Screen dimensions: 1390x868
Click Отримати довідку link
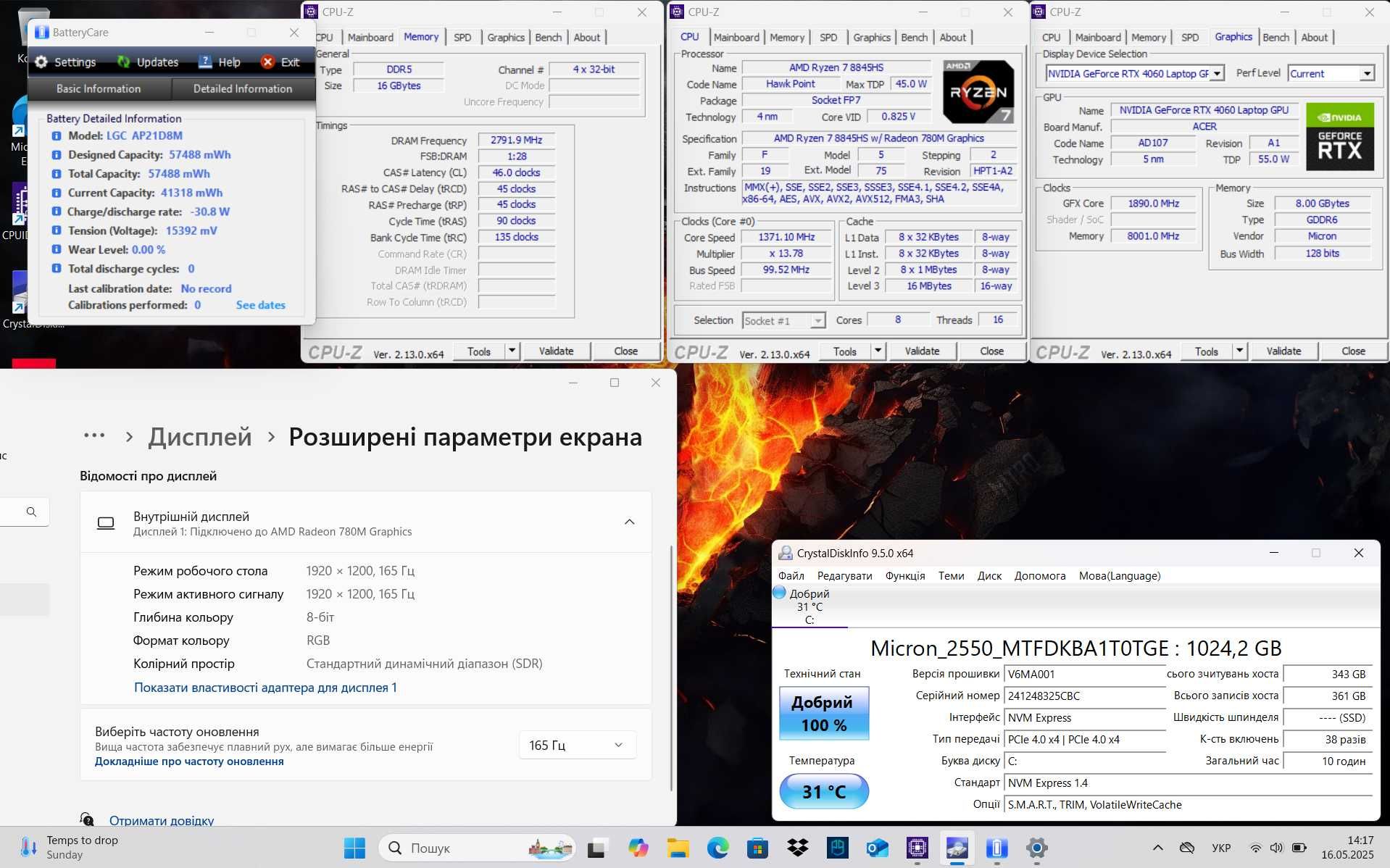(162, 820)
